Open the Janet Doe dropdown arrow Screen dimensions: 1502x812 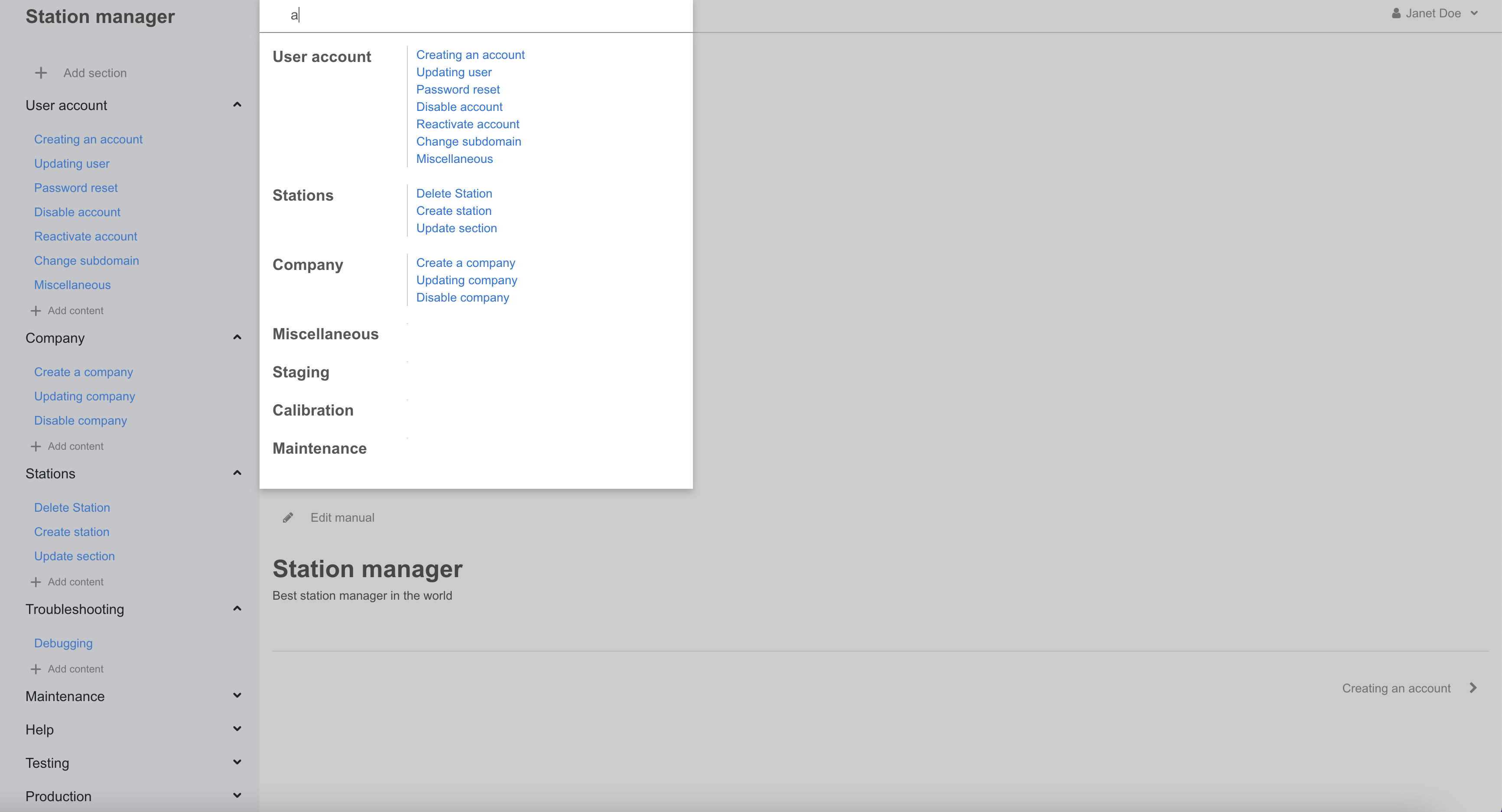(x=1474, y=13)
